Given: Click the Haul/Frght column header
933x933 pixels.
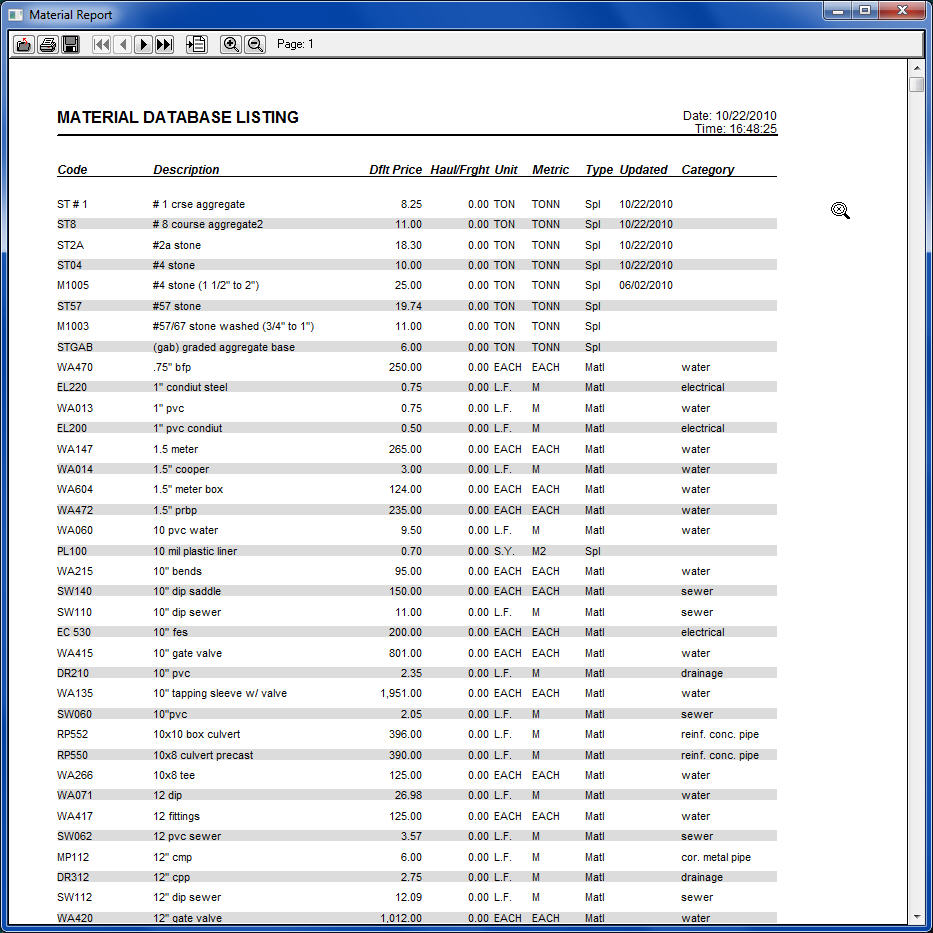Looking at the screenshot, I should (x=459, y=170).
